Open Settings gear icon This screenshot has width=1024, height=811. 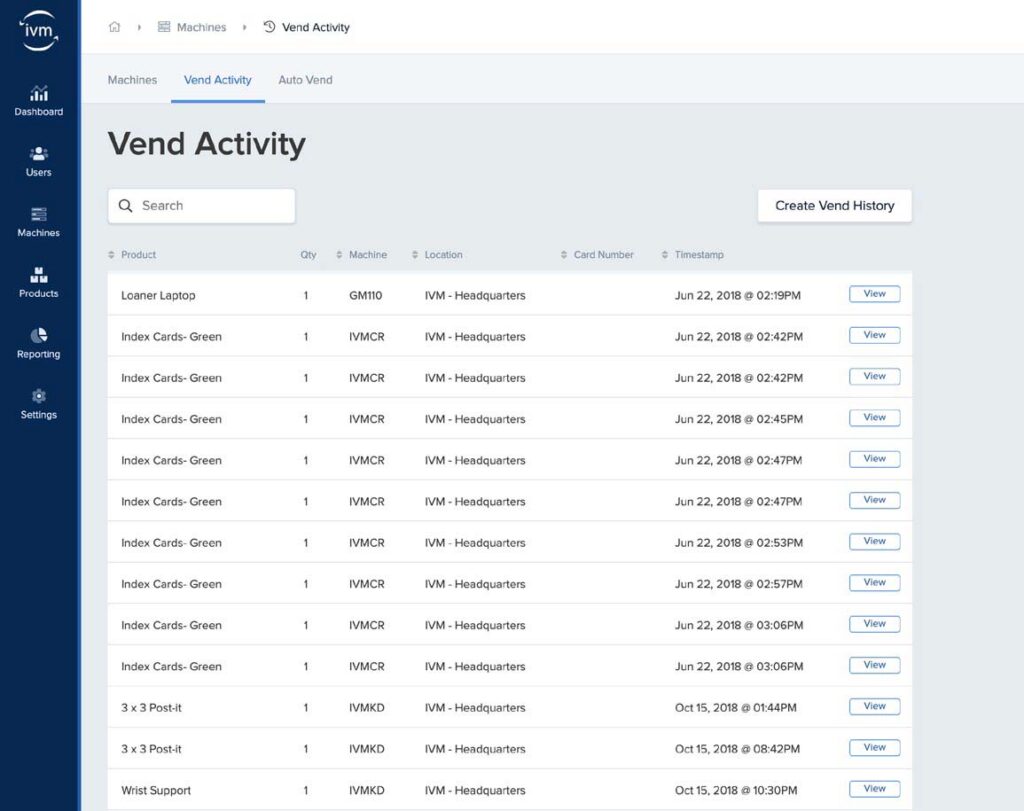coord(39,396)
